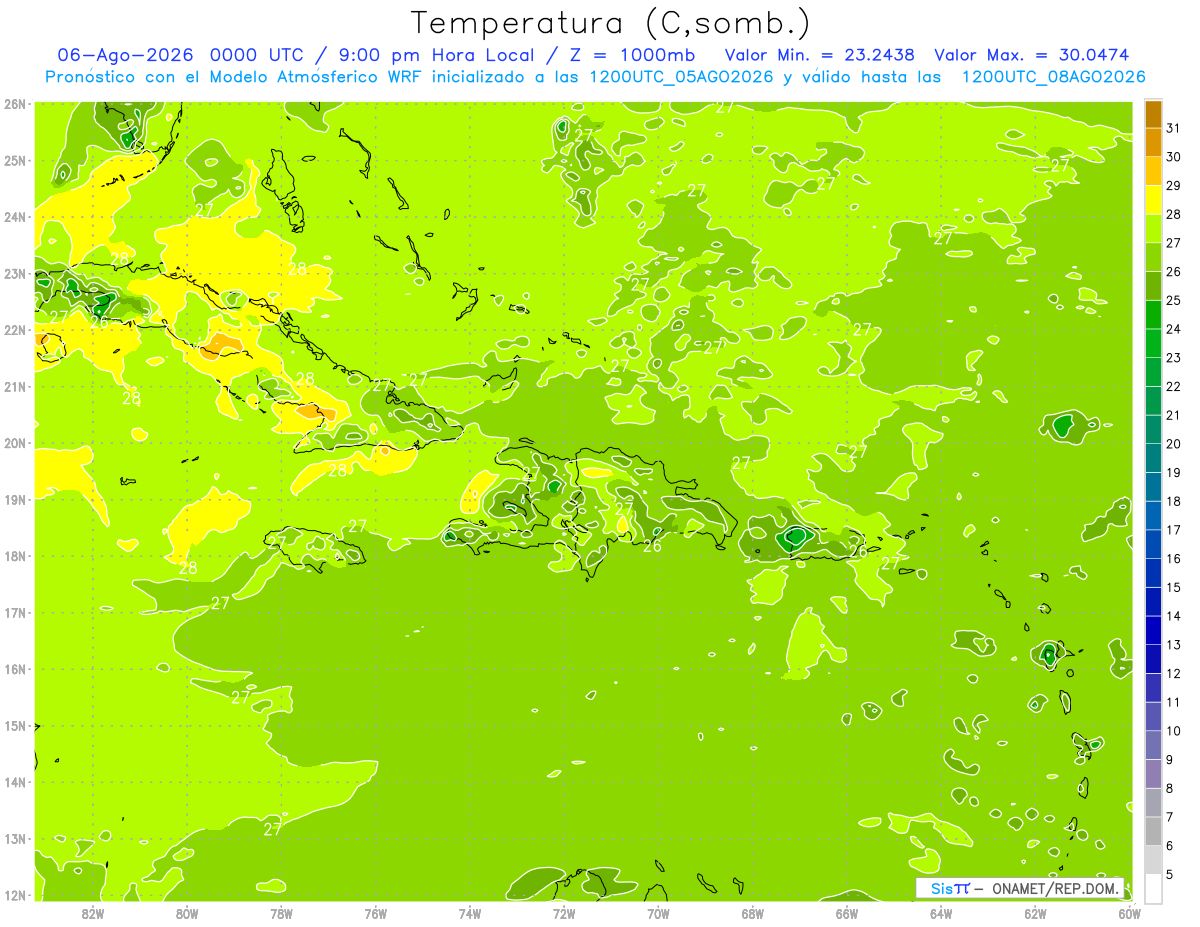Screen dimensions: 1200x927
Task: Click the color scale label 18
Action: [1173, 501]
